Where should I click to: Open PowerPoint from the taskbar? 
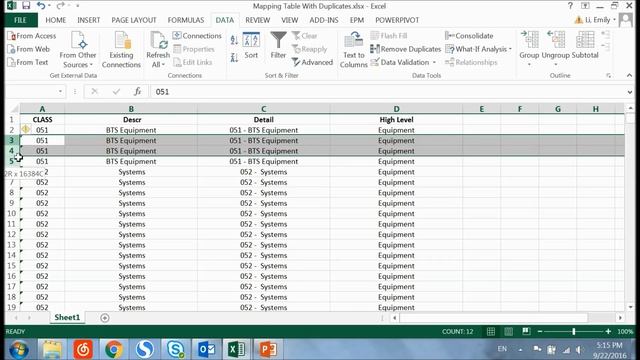coord(268,349)
